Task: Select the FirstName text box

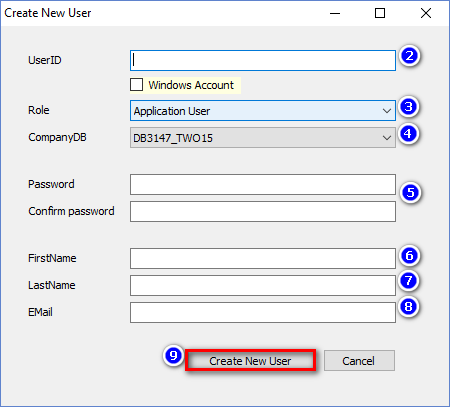Action: pos(263,258)
